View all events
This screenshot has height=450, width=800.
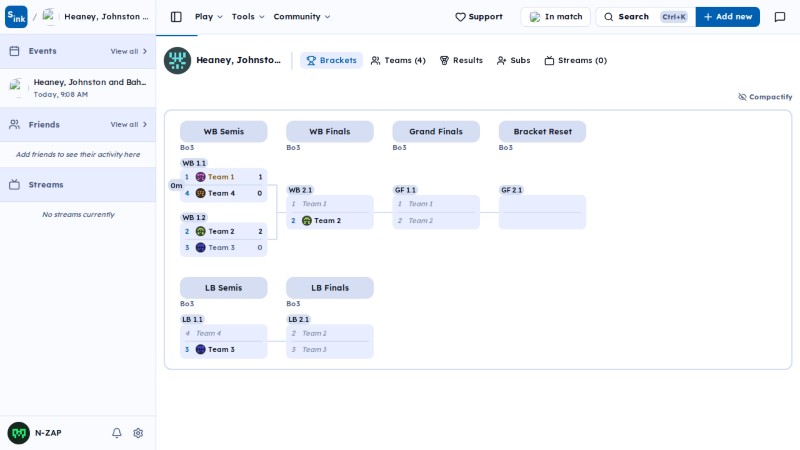129,52
